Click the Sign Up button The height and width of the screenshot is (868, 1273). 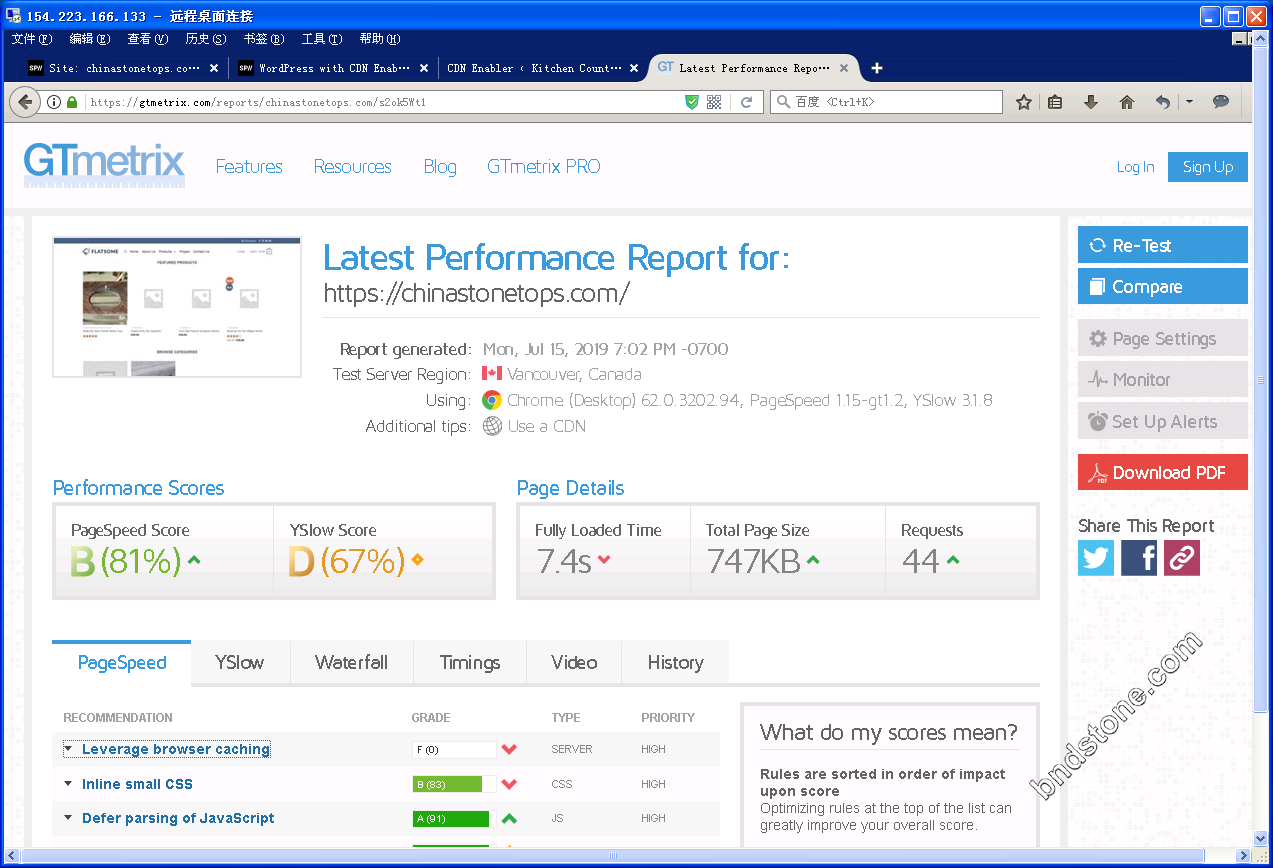pos(1208,167)
